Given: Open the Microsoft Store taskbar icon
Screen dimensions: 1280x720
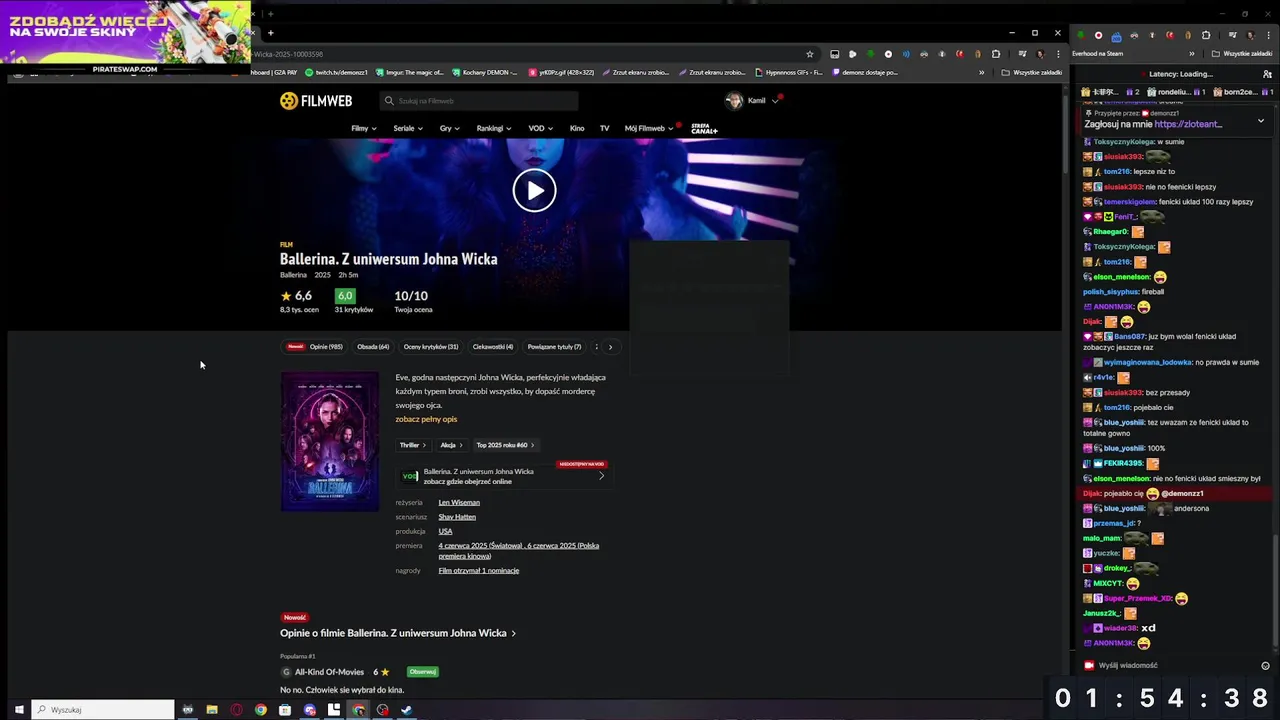Looking at the screenshot, I should click(x=285, y=710).
